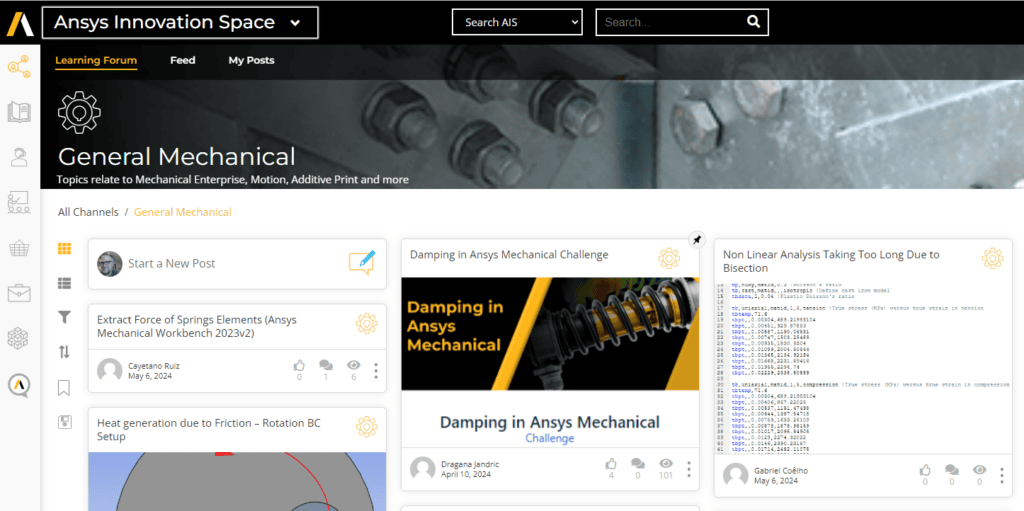
Task: Click Cayetano Ruiz author avatar
Action: click(110, 371)
